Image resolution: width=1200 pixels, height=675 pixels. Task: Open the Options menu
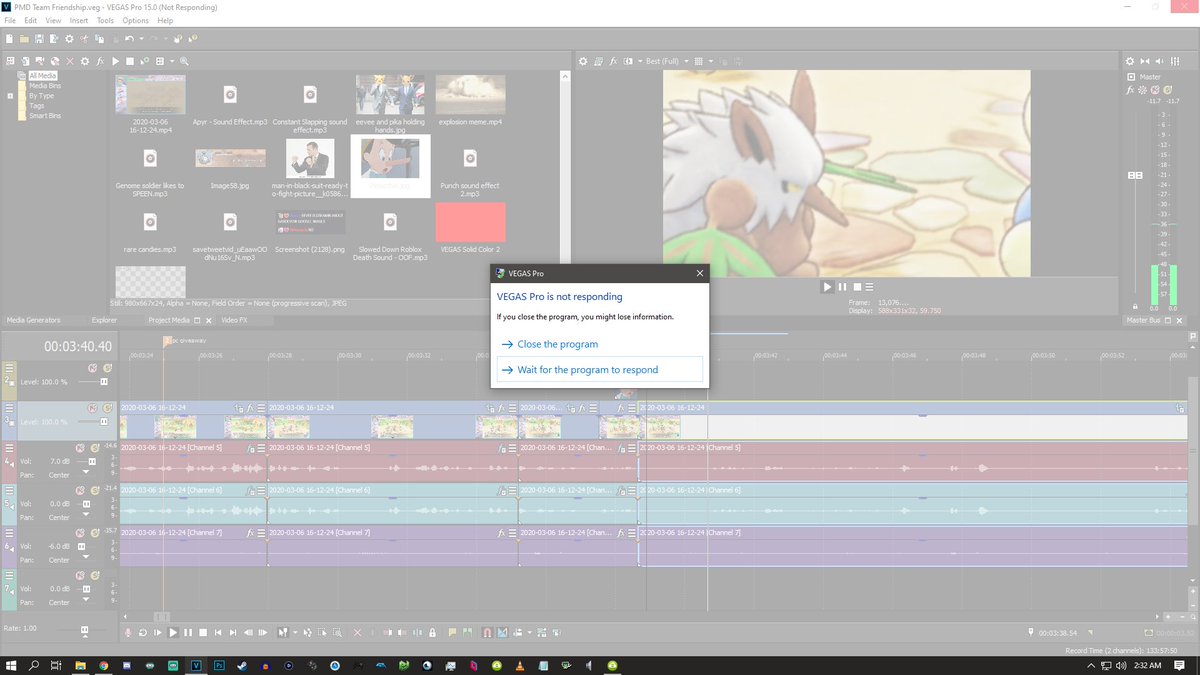[x=136, y=20]
